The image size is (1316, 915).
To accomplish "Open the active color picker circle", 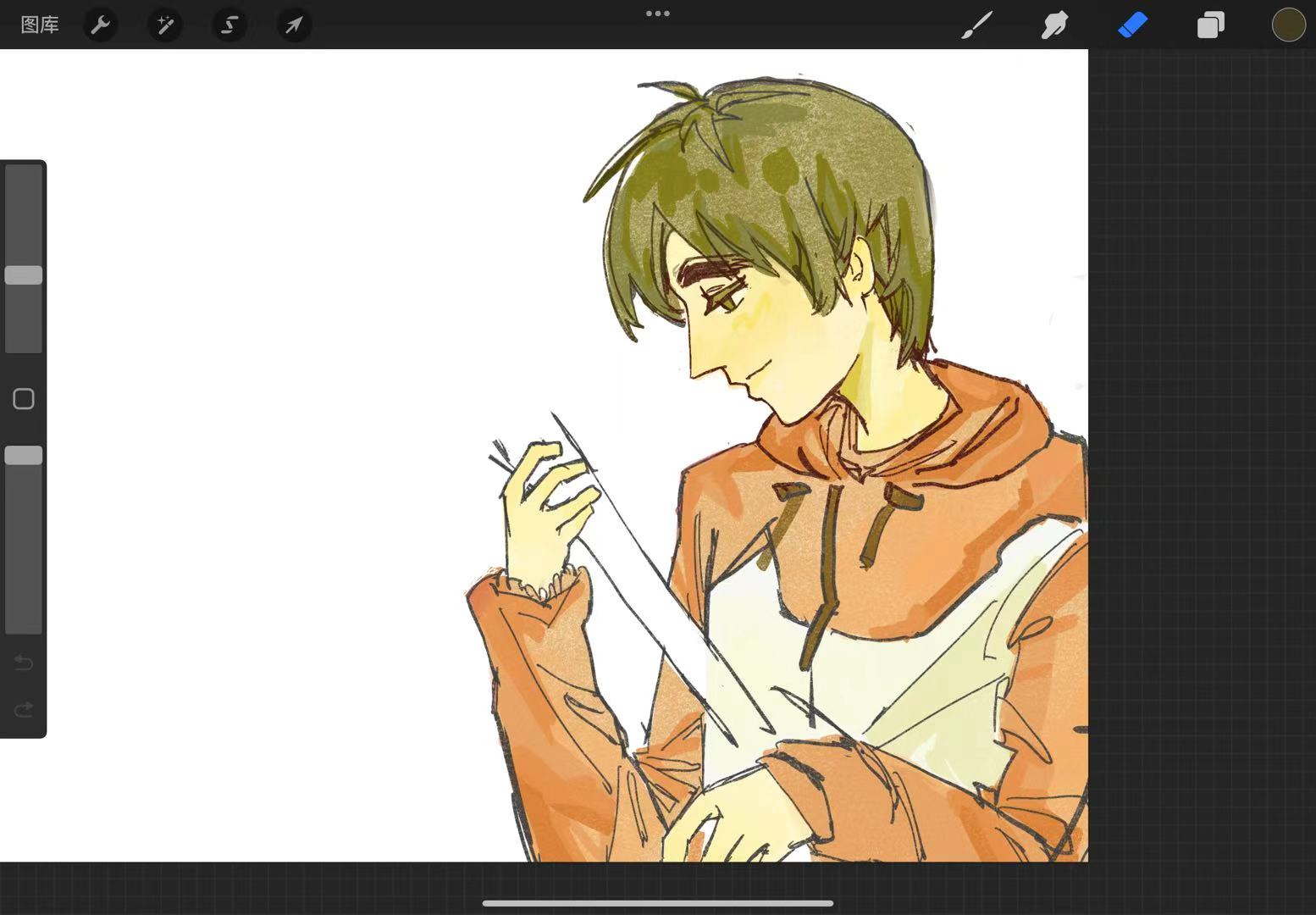I will 1288,25.
